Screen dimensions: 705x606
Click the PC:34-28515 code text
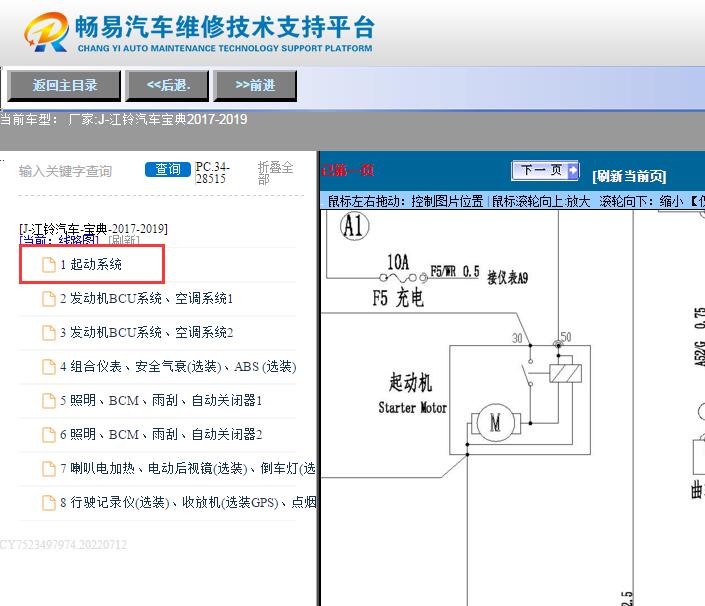(x=212, y=173)
